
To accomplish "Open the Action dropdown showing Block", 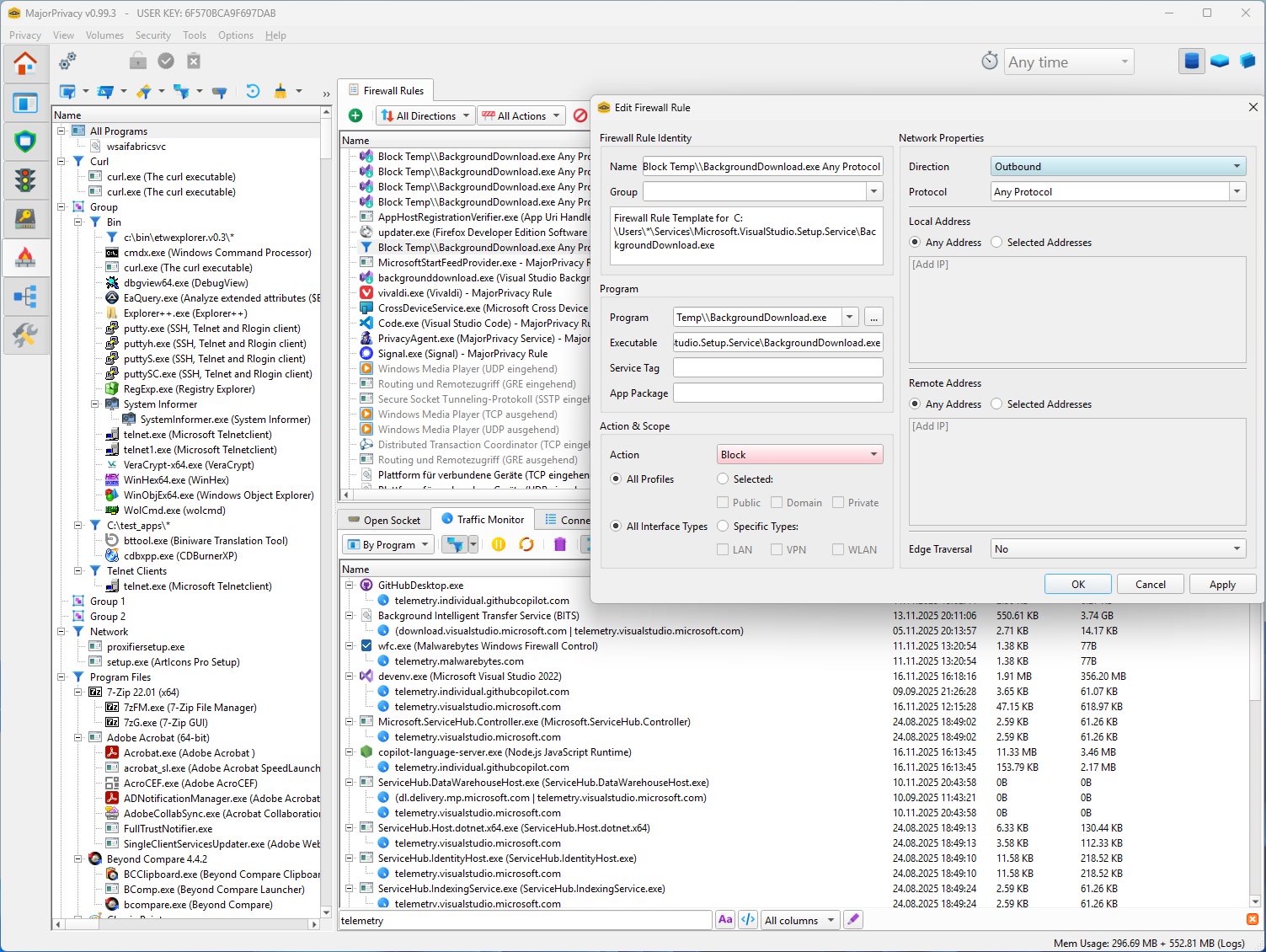I will click(799, 454).
